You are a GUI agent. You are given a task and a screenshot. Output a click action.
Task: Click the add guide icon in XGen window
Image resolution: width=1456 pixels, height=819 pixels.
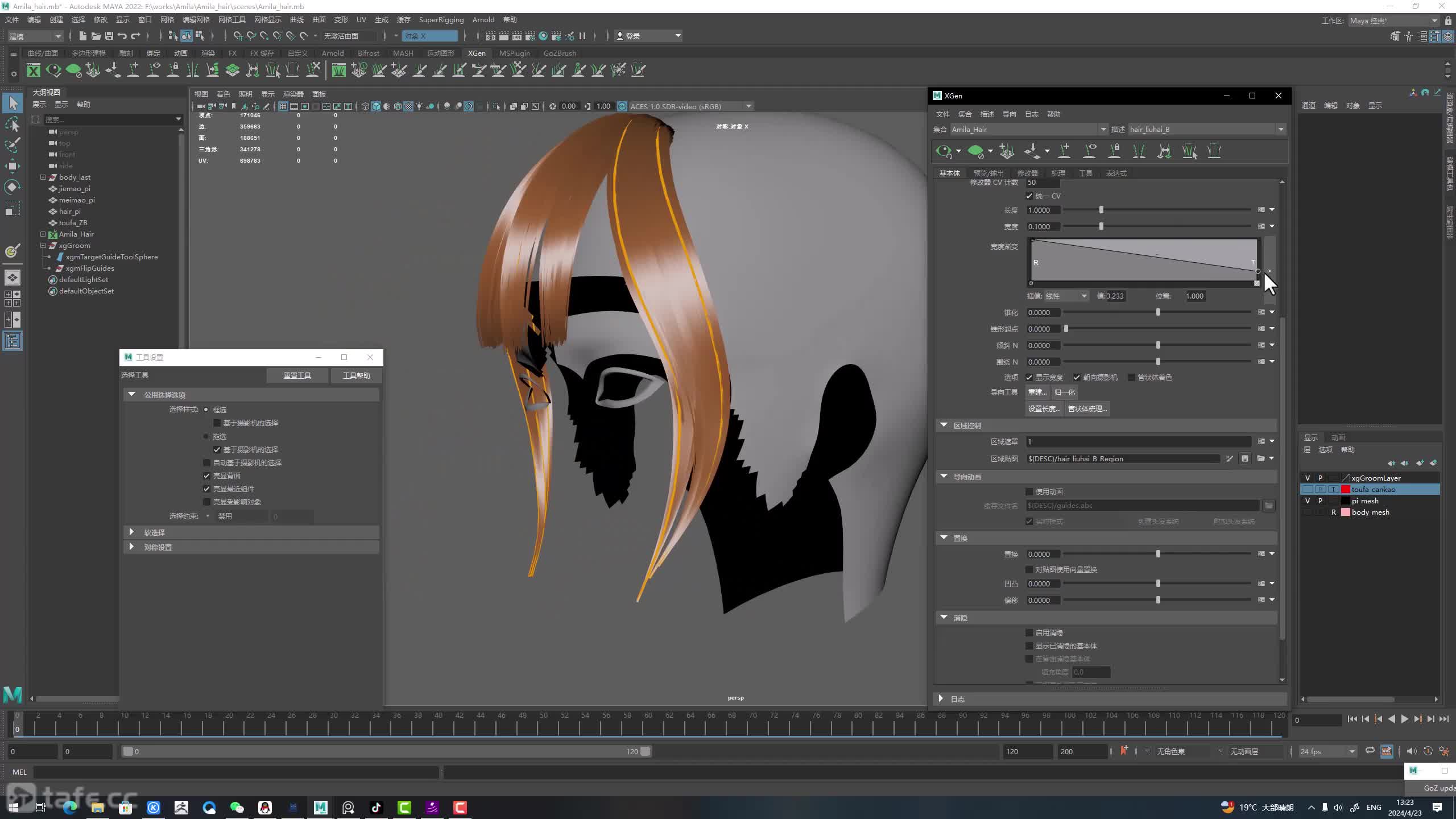(1064, 151)
